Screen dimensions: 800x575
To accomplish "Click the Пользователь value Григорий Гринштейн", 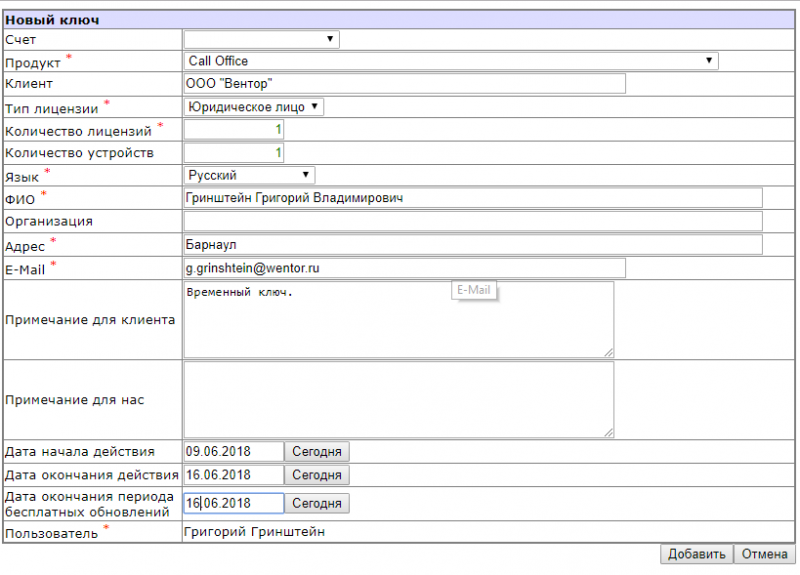I will coord(254,532).
